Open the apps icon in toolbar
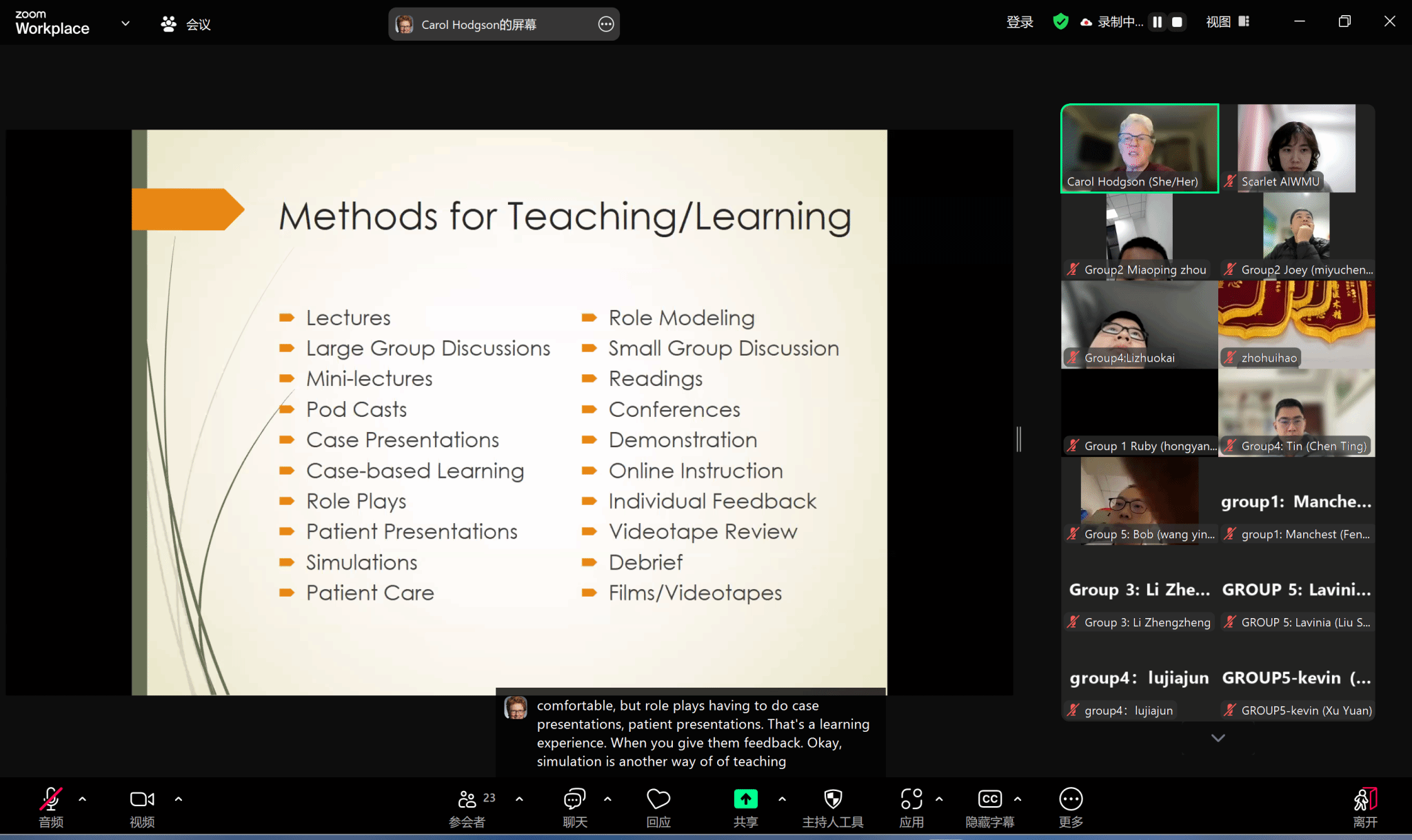 (911, 799)
